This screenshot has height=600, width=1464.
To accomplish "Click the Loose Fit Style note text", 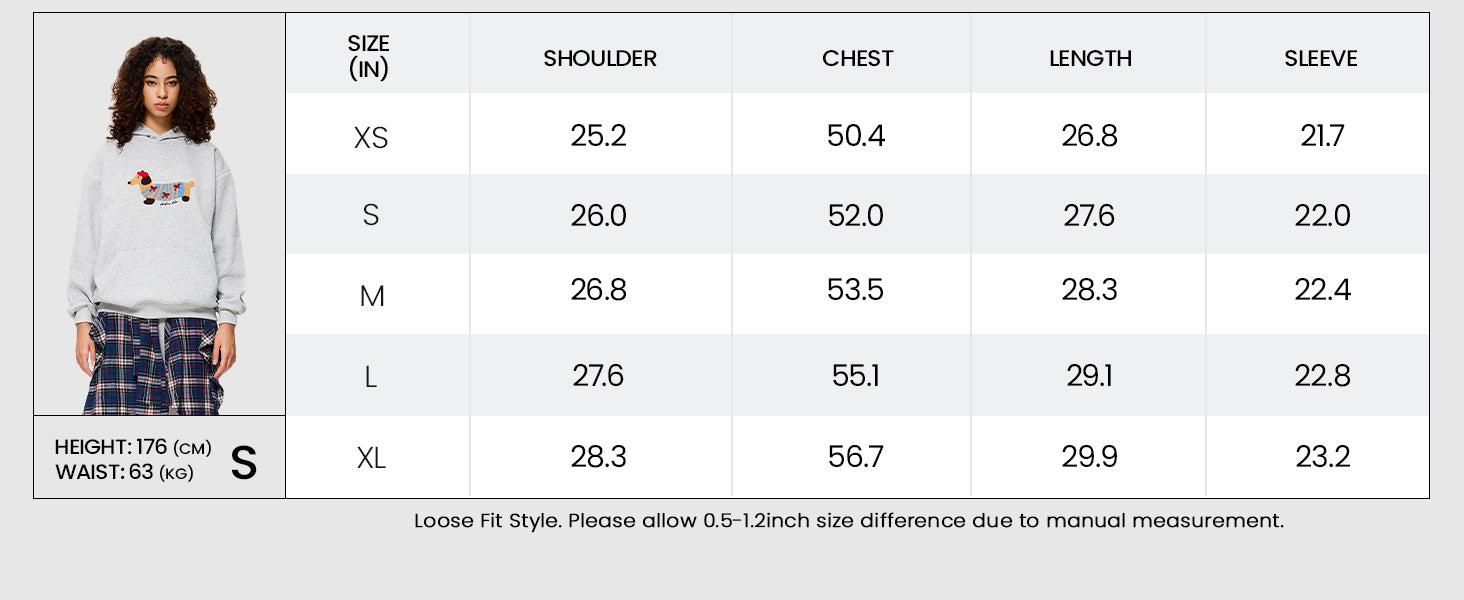I will tap(849, 521).
